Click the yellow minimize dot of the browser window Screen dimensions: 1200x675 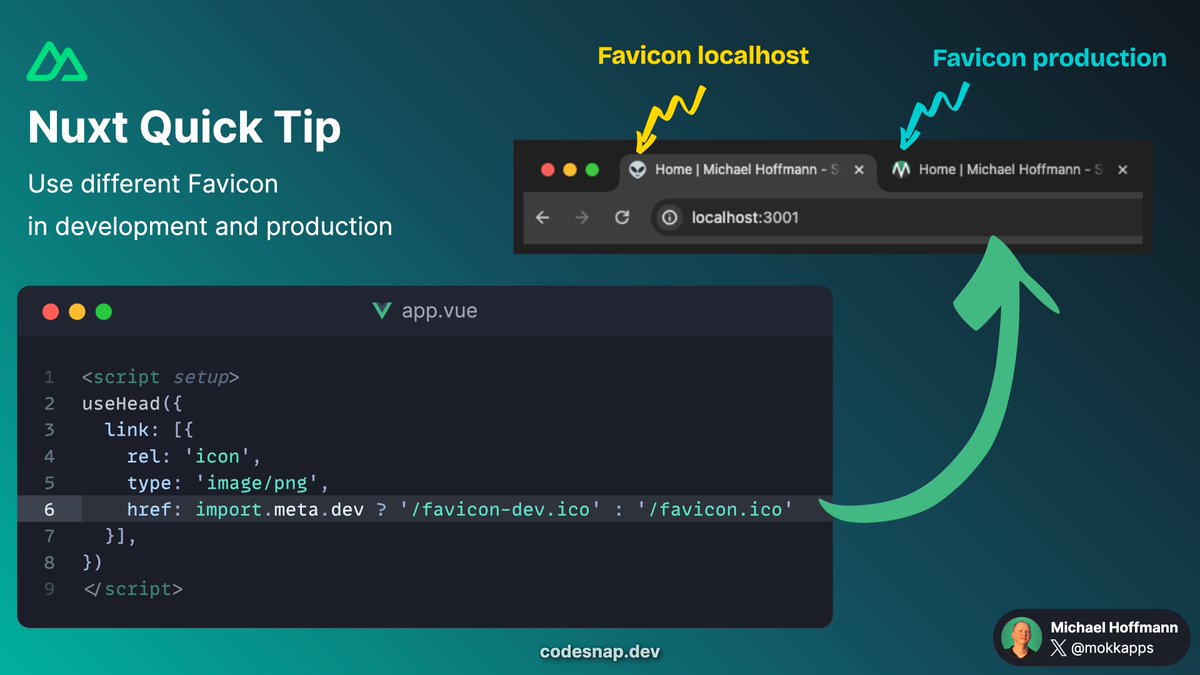point(570,170)
